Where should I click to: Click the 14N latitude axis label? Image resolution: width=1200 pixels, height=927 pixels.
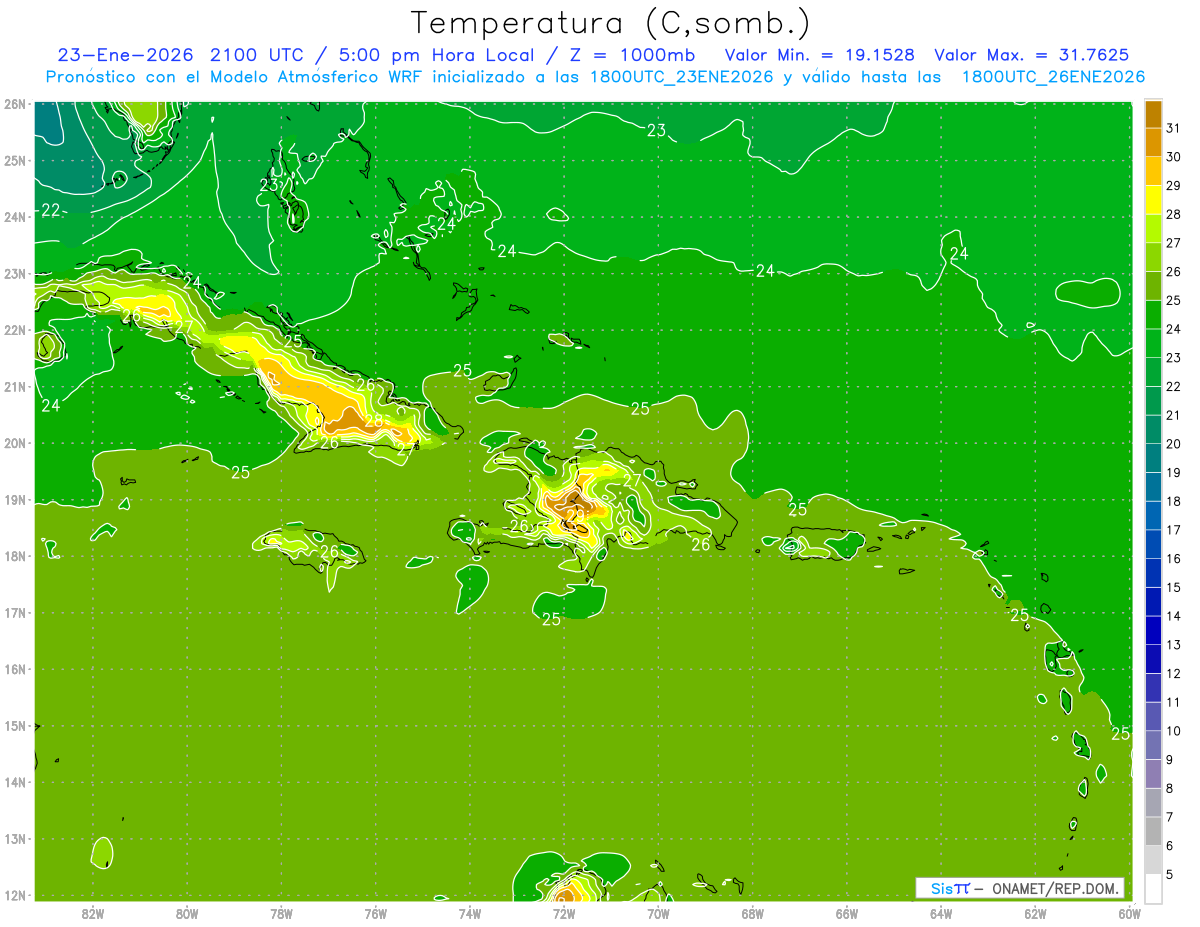click(x=15, y=782)
